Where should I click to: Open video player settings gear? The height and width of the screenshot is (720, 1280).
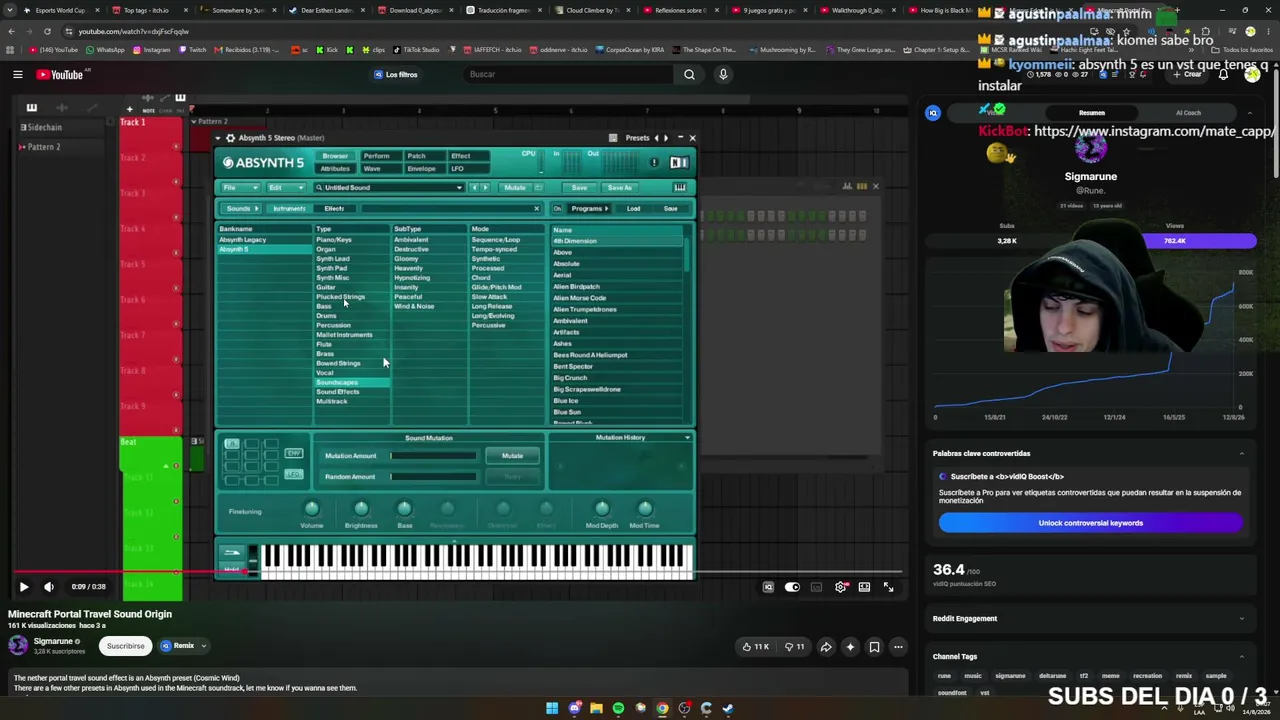point(840,587)
